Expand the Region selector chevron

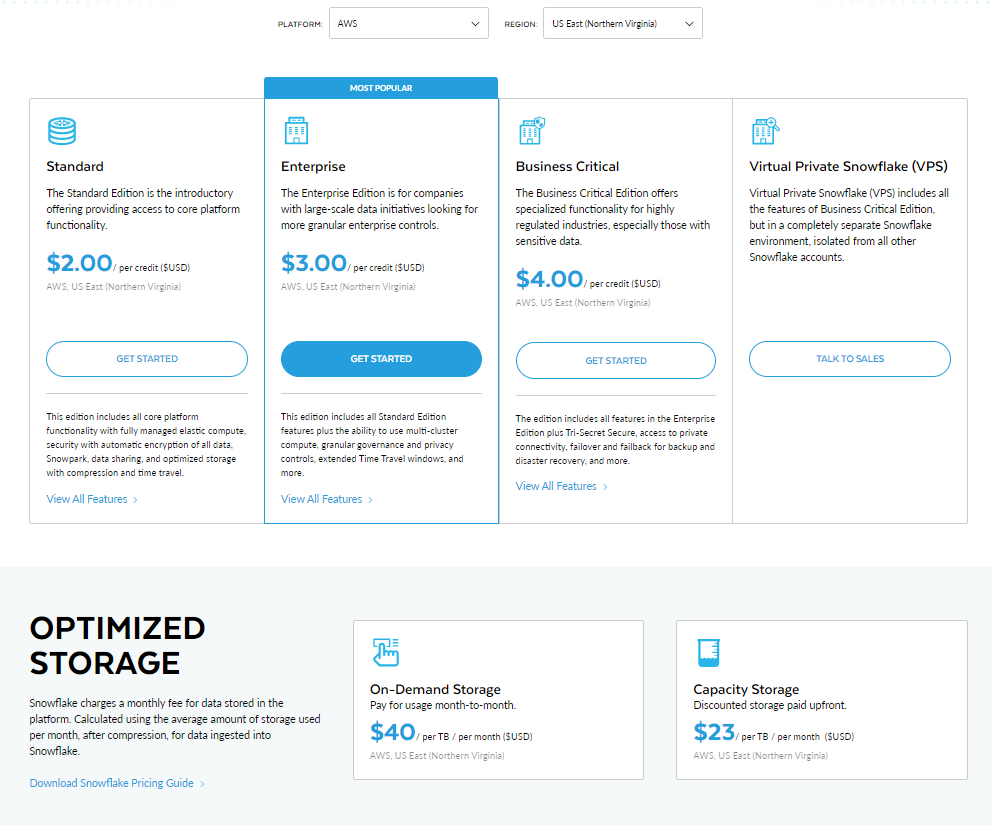688,22
